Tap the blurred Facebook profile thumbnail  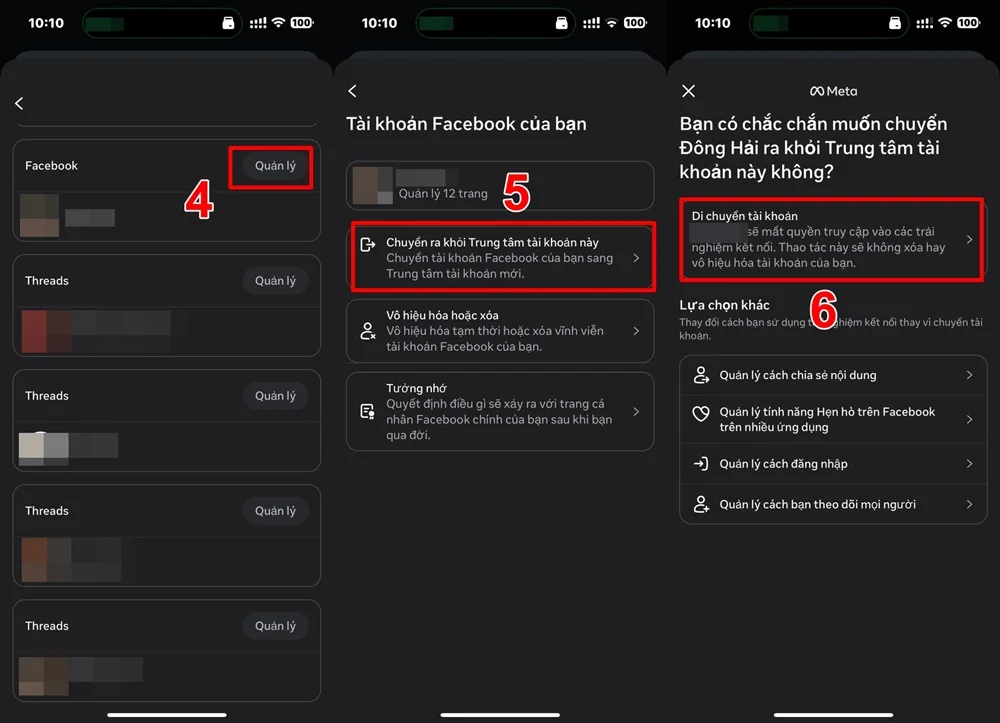click(40, 215)
